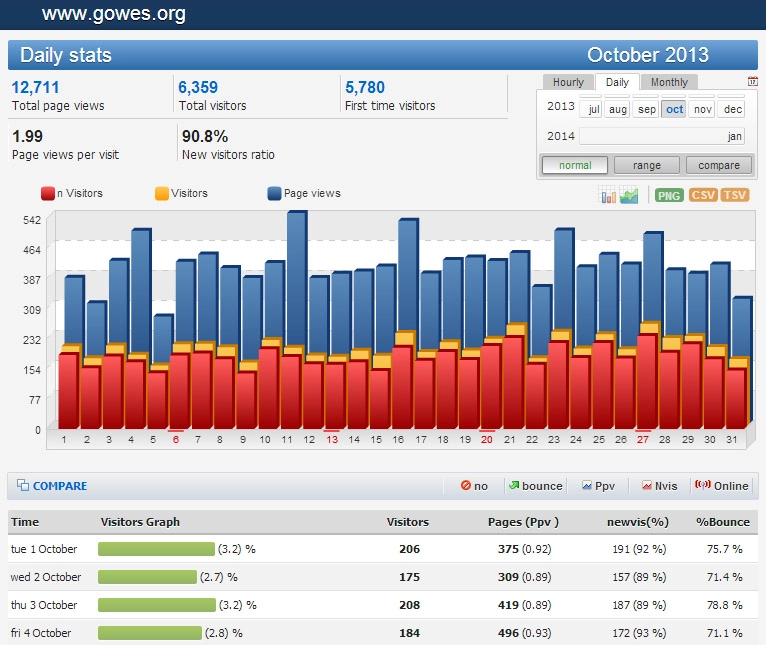The width and height of the screenshot is (766, 645).
Task: Switch to 'range' date mode
Action: pos(647,165)
